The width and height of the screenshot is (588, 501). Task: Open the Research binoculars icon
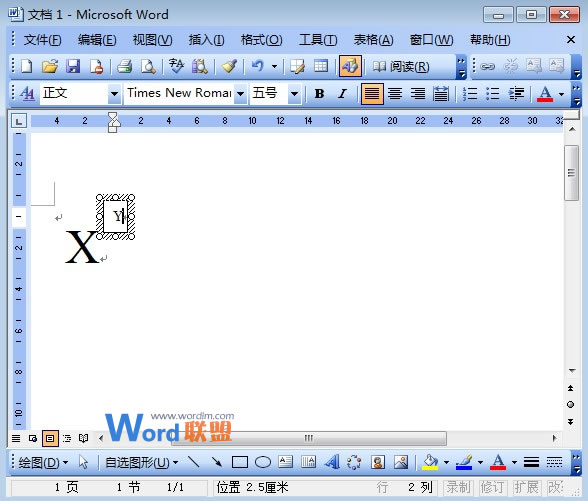[x=200, y=66]
